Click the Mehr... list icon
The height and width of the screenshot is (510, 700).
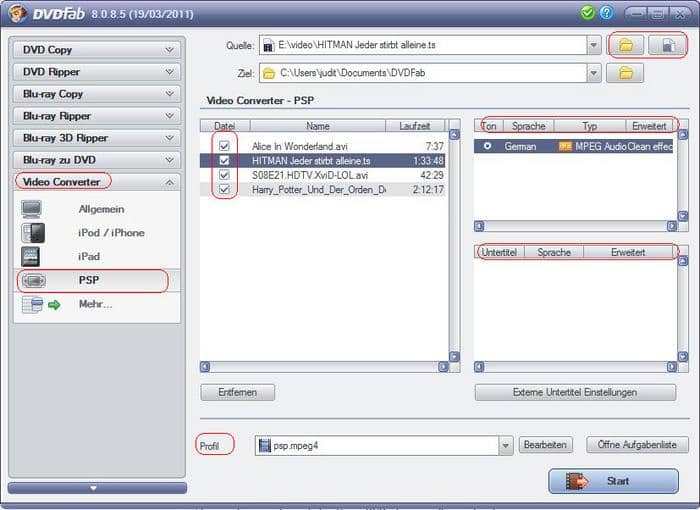click(x=32, y=305)
